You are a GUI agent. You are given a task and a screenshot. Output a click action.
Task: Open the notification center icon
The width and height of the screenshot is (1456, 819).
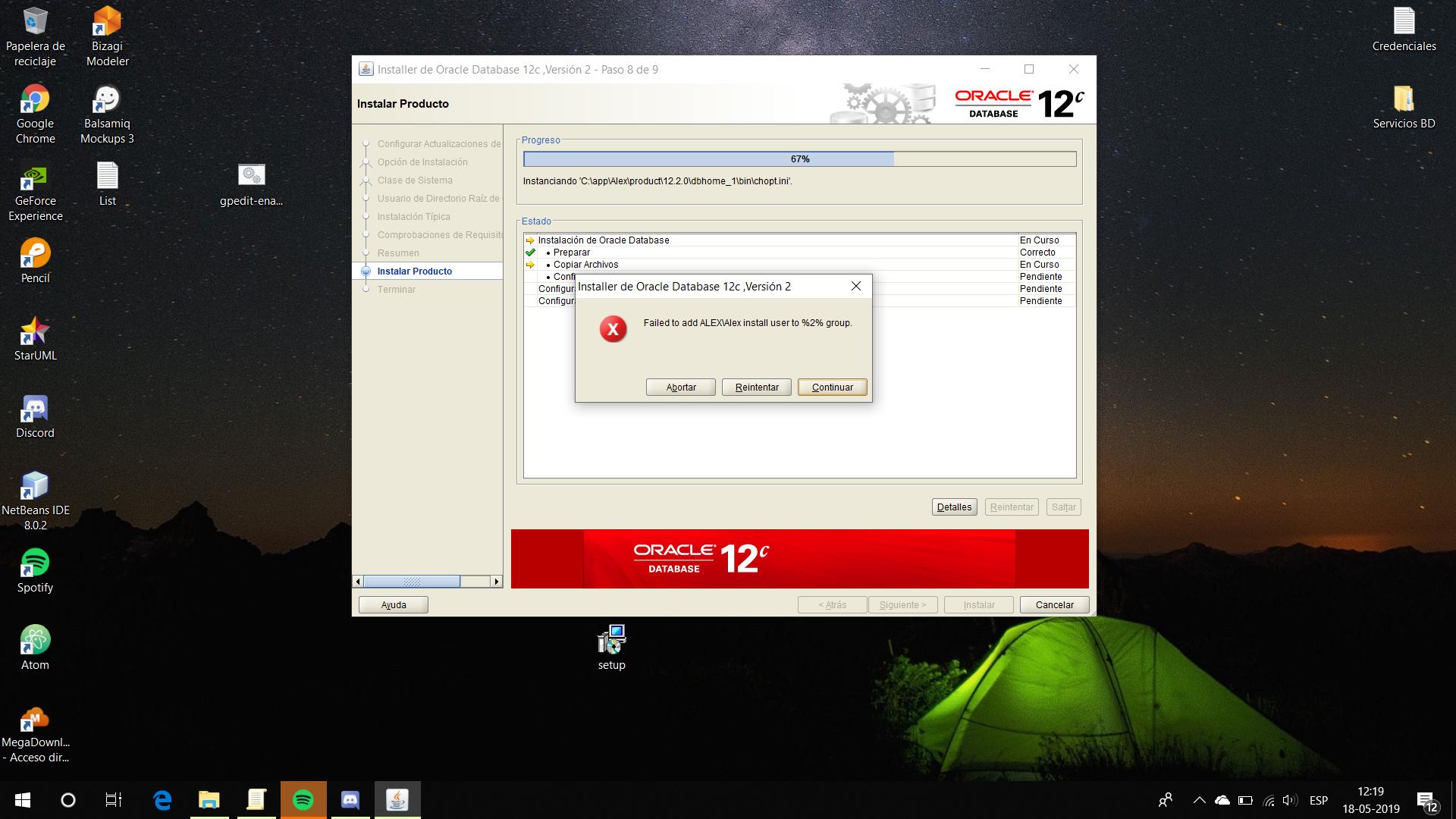coord(1427,801)
